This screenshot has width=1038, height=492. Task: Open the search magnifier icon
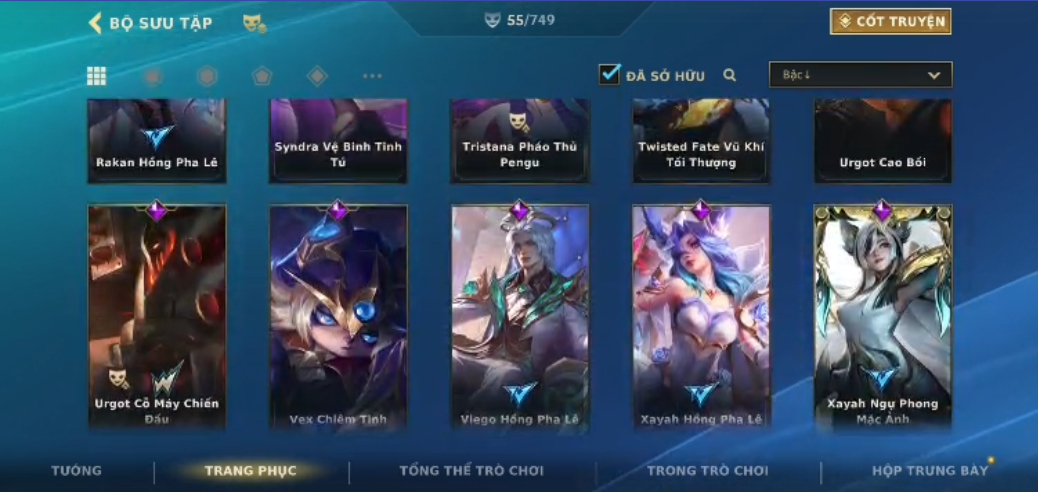(x=730, y=75)
